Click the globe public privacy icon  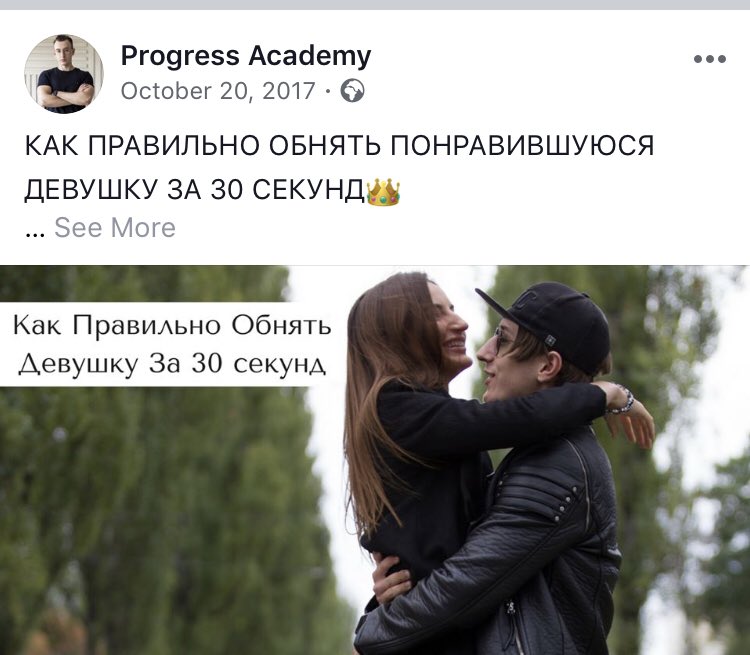352,90
